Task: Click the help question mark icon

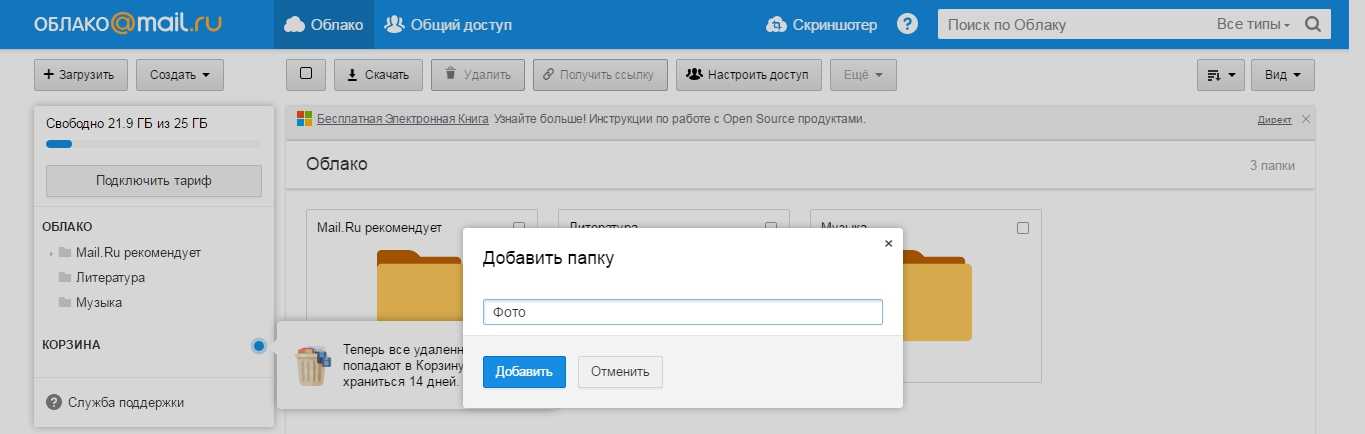Action: [907, 24]
